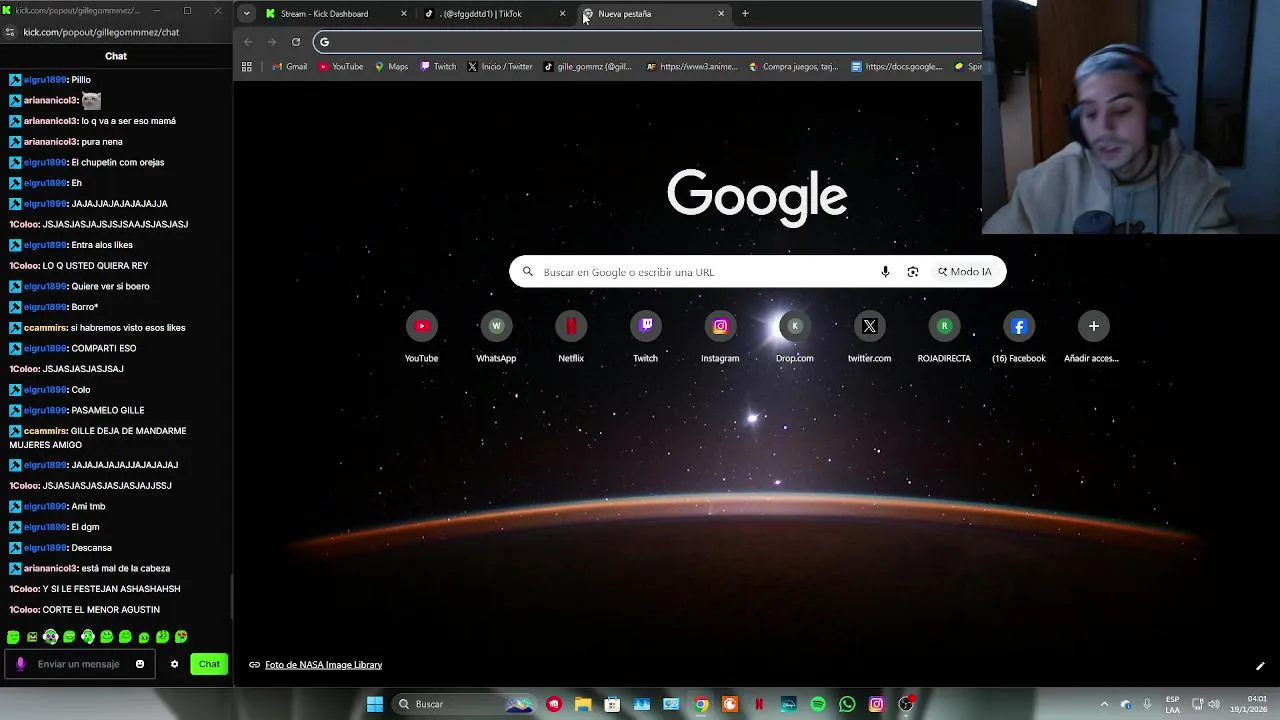Open the Chrome tab search dropdown
The height and width of the screenshot is (720, 1280).
[246, 14]
